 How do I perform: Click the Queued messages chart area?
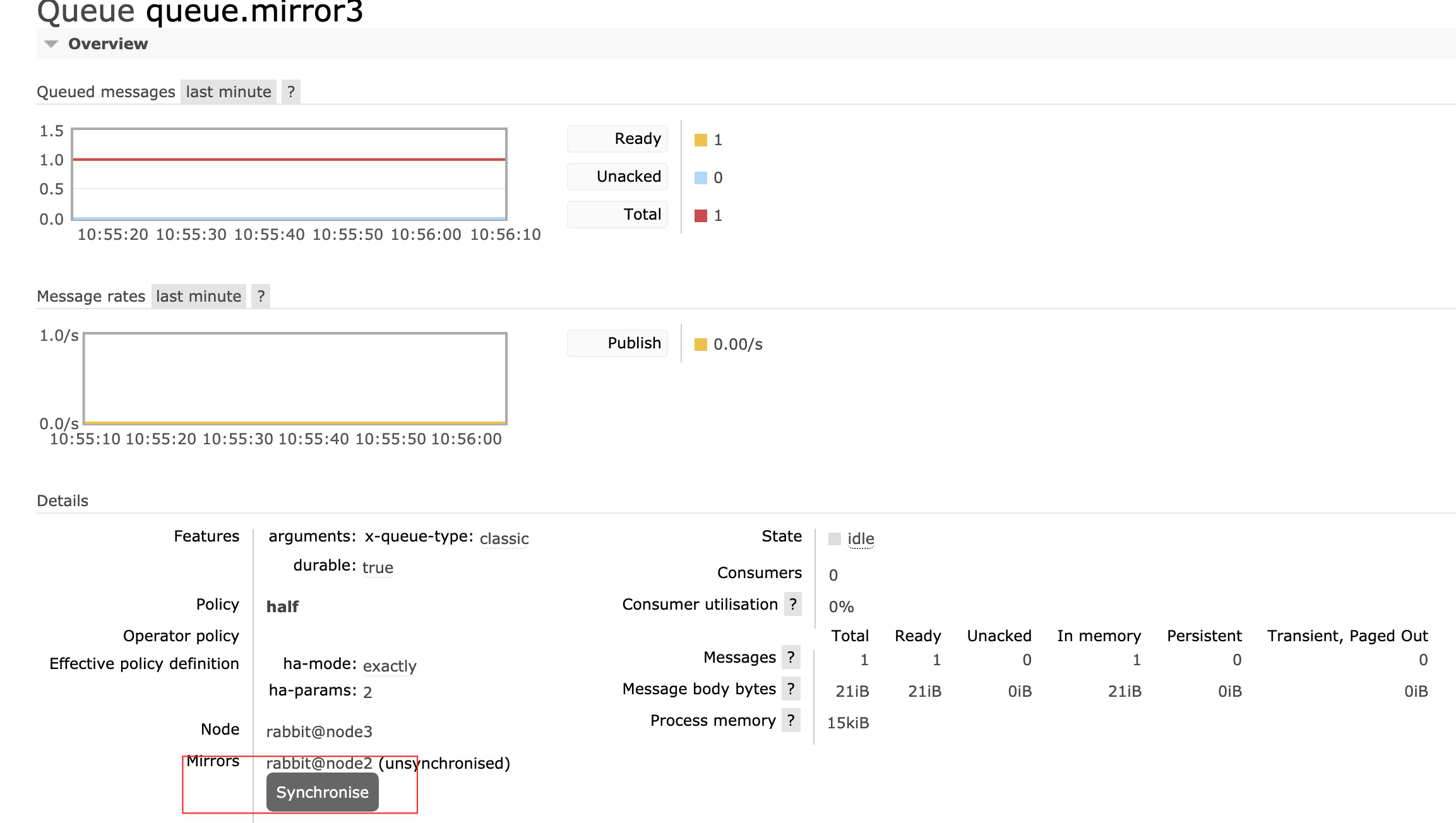click(x=289, y=174)
